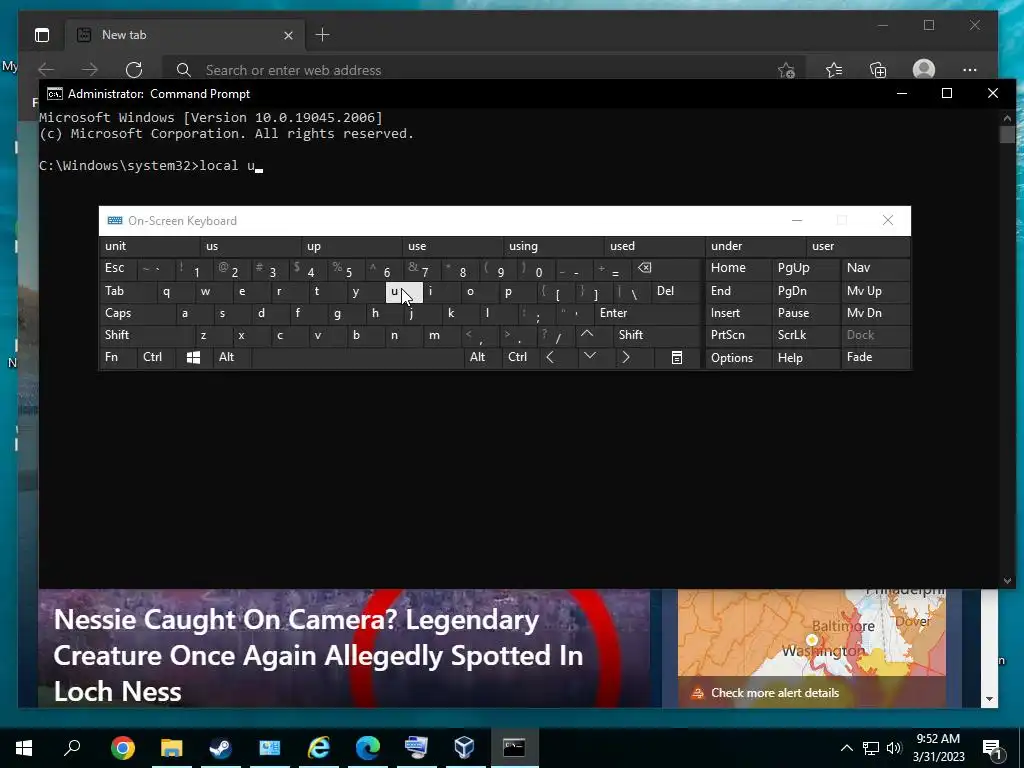The height and width of the screenshot is (768, 1024).
Task: Open Edge Settings and more menu
Action: (x=970, y=70)
